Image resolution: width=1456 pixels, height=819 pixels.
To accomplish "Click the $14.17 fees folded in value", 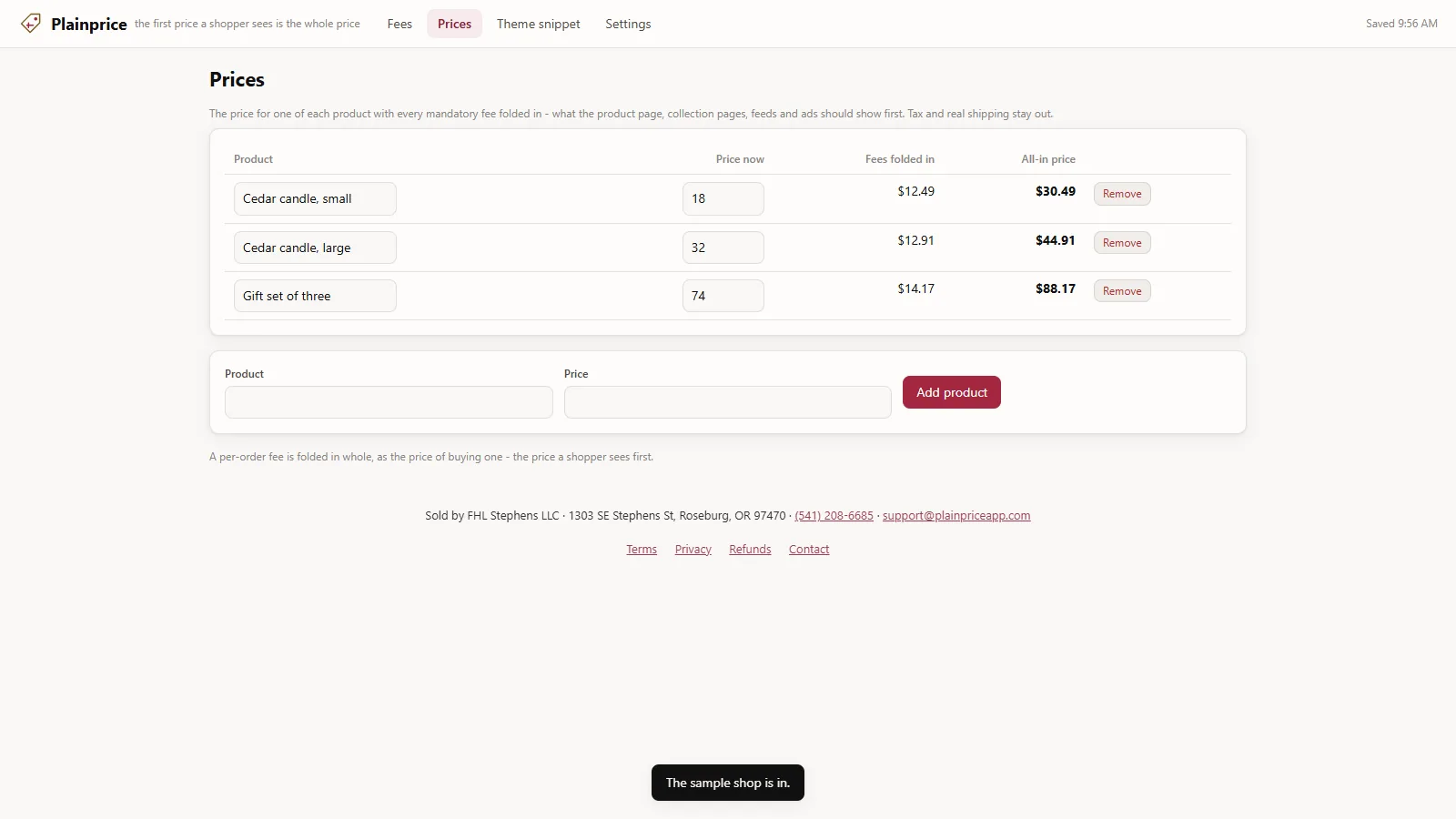I will [915, 288].
